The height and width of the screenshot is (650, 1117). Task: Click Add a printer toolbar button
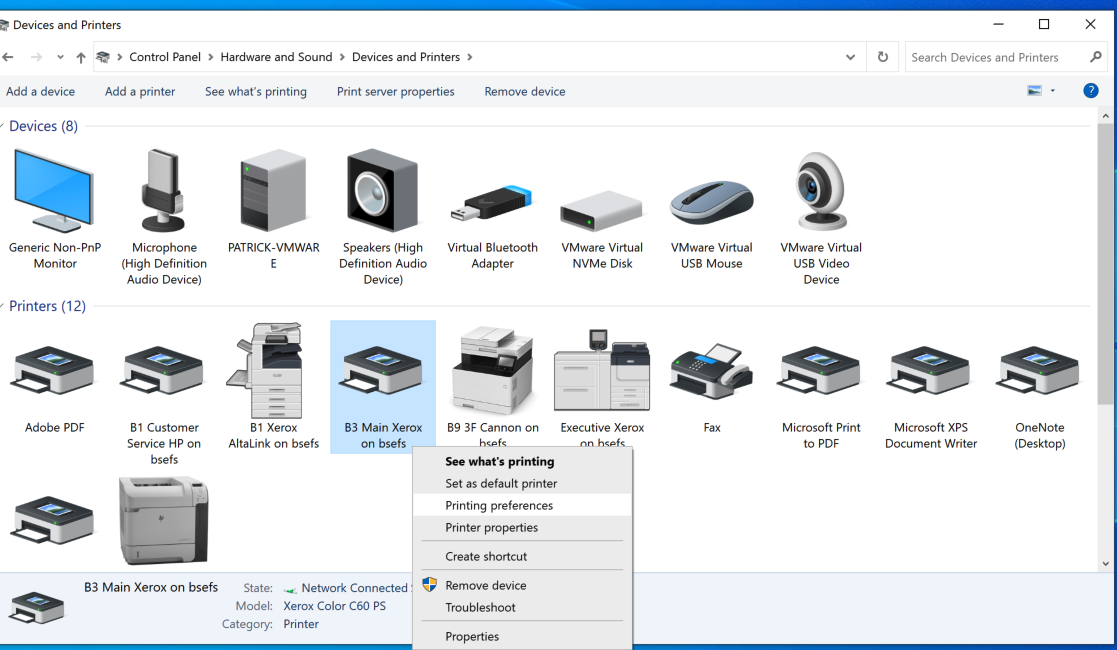coord(140,91)
